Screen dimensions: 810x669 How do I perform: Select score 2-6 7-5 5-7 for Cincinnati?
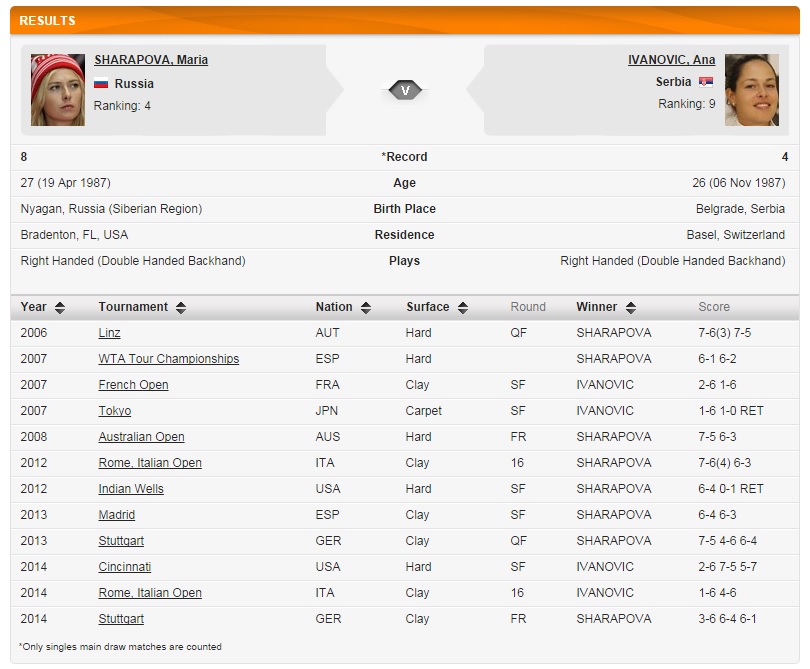[x=727, y=567]
